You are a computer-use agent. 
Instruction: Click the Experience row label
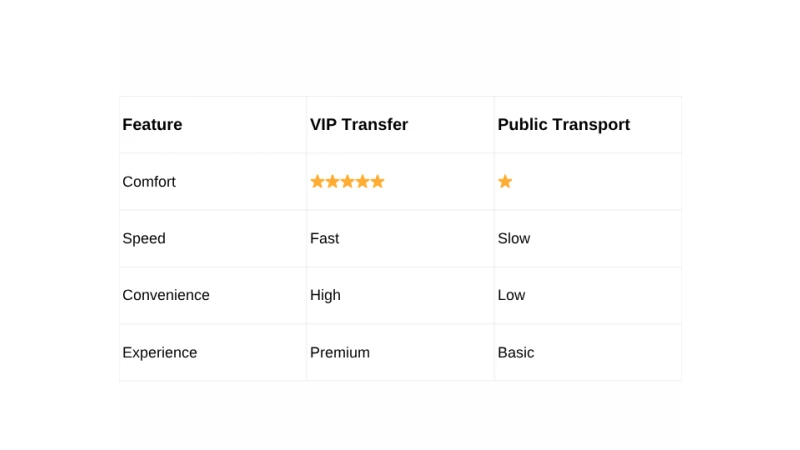tap(160, 353)
